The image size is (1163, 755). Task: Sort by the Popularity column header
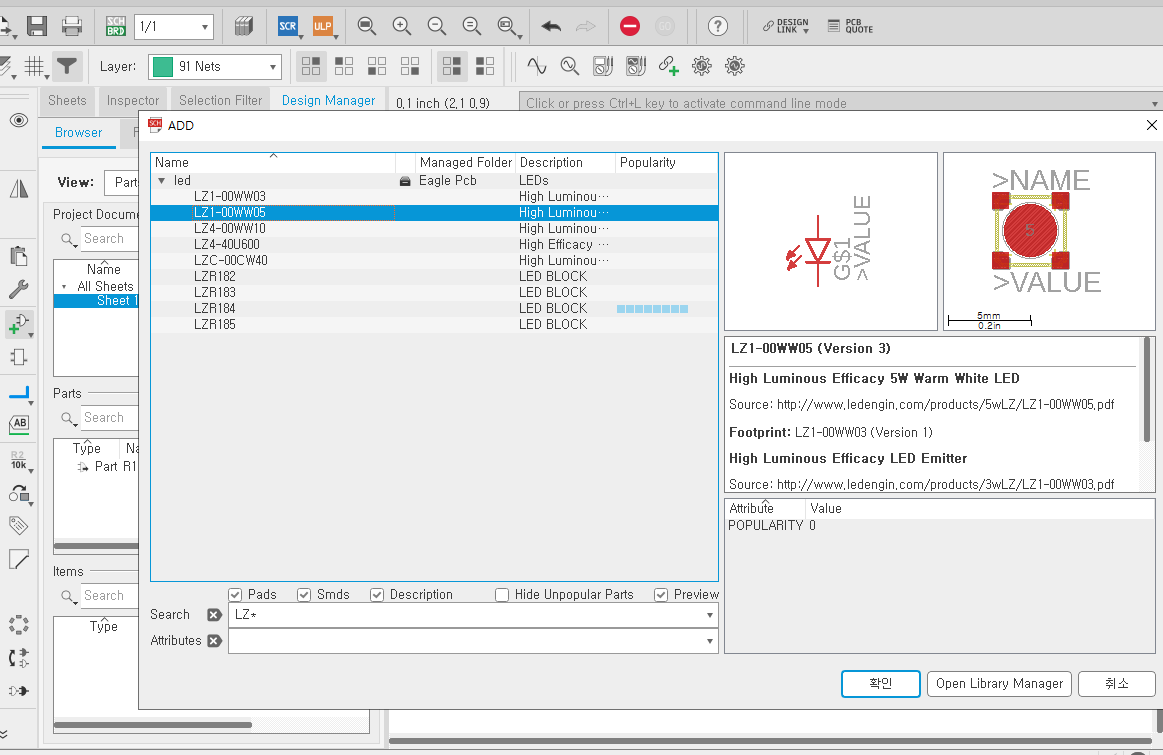click(666, 162)
